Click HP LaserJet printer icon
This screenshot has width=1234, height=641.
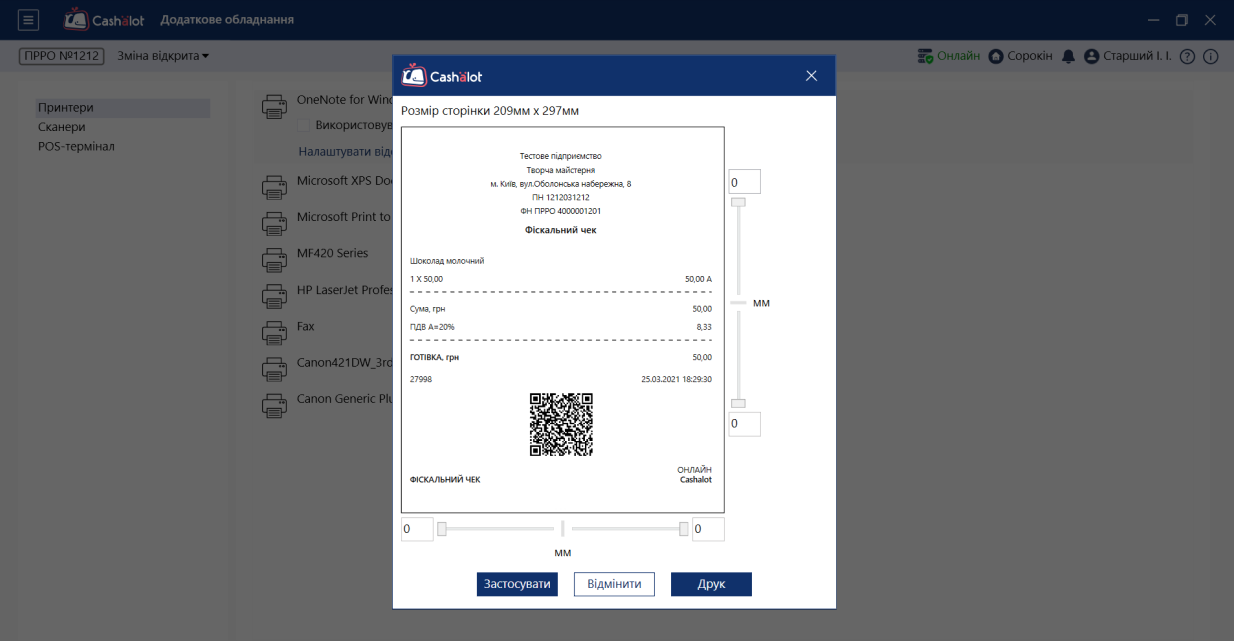(x=274, y=296)
